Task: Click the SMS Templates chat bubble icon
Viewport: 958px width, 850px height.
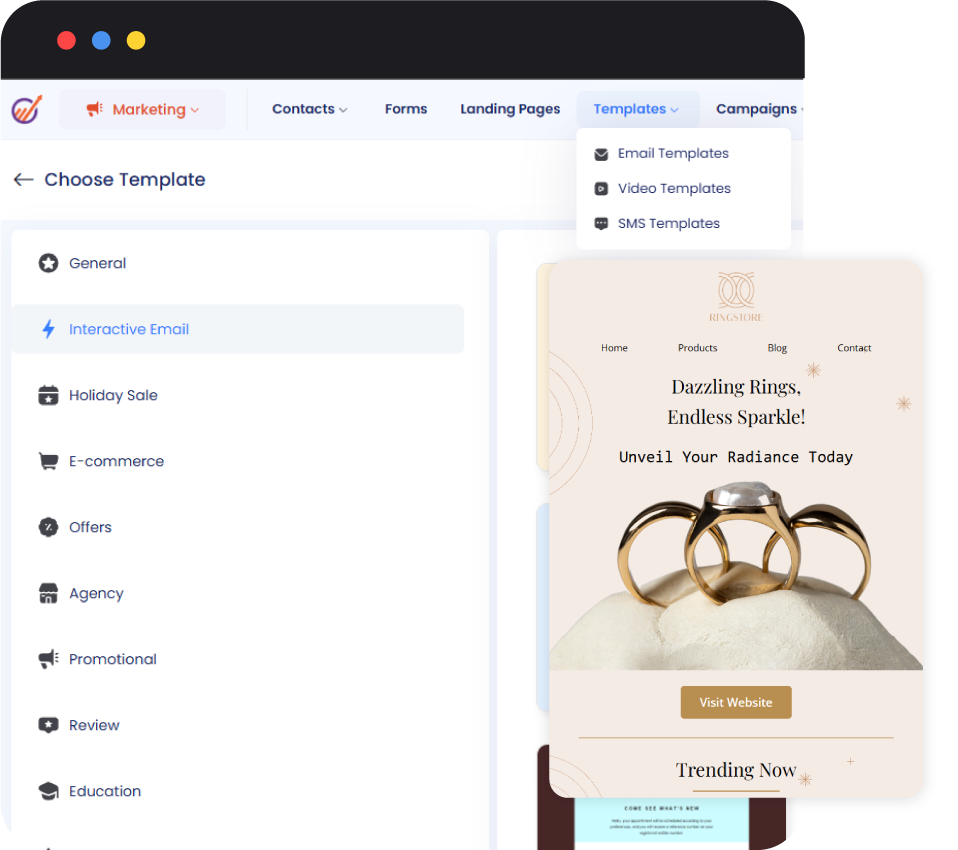Action: [x=601, y=223]
